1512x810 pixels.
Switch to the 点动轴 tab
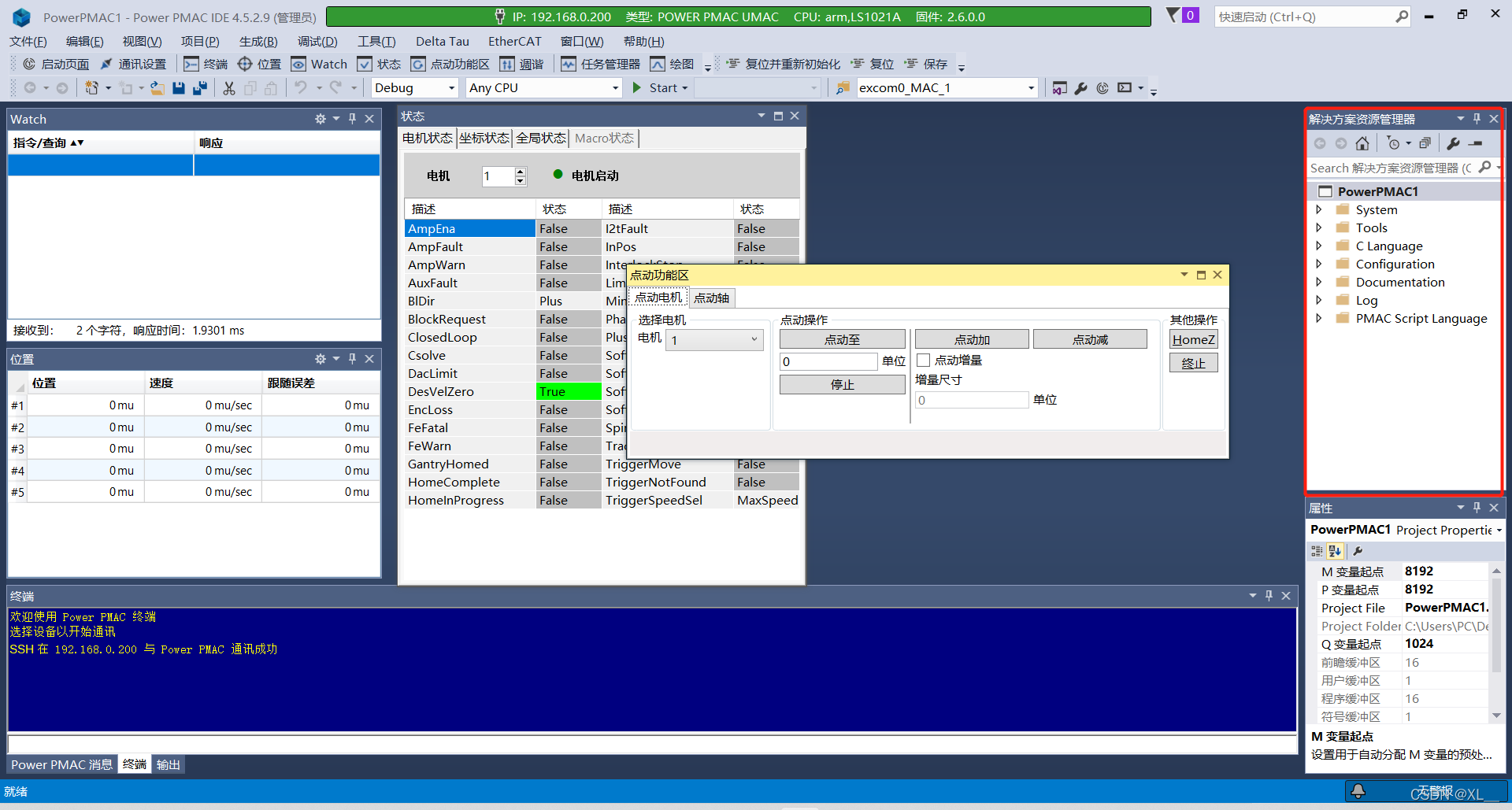[x=712, y=298]
